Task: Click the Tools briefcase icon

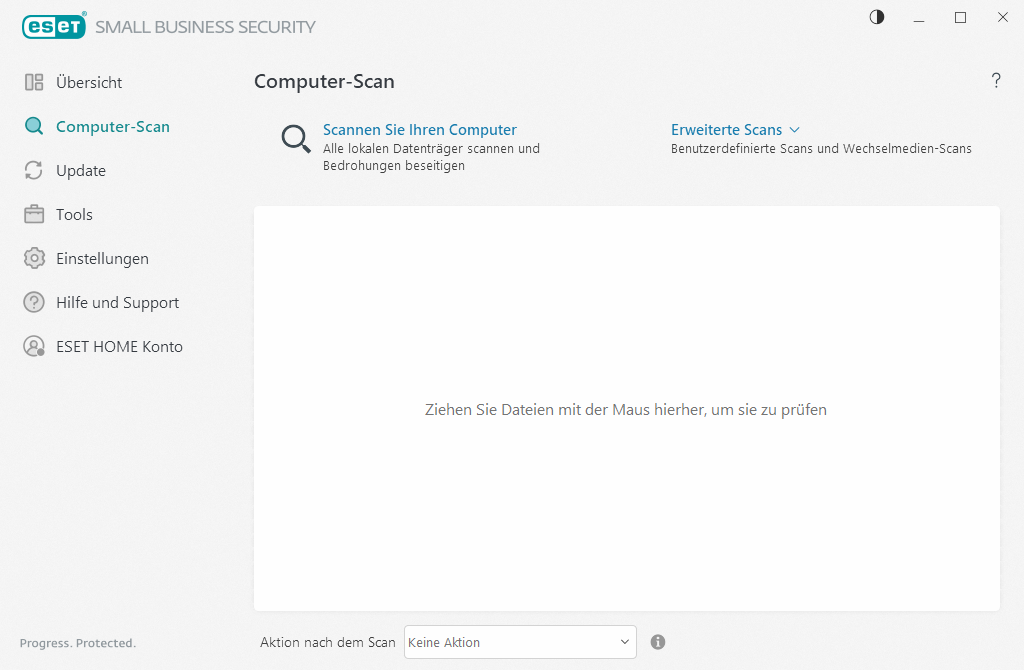Action: tap(34, 214)
